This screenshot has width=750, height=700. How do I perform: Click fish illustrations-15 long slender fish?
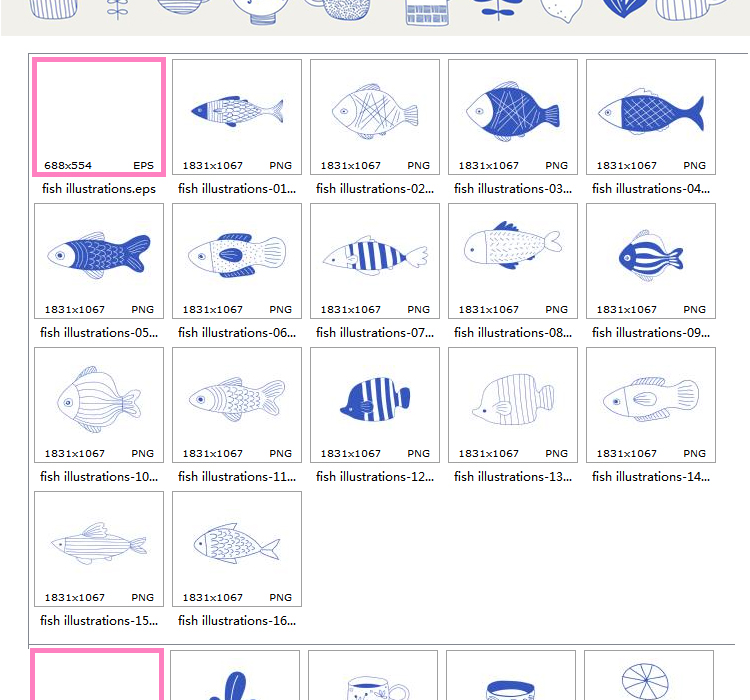tap(99, 549)
